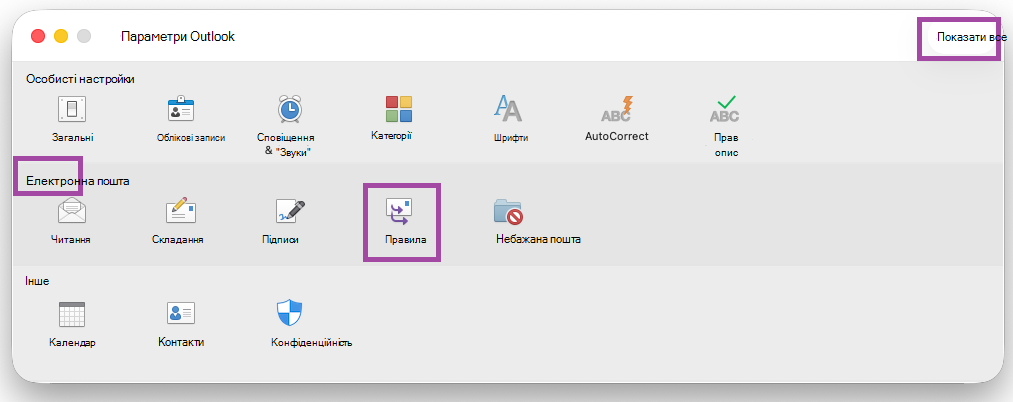
Task: Open the Правопис spelling checkmark icon
Action: [725, 109]
